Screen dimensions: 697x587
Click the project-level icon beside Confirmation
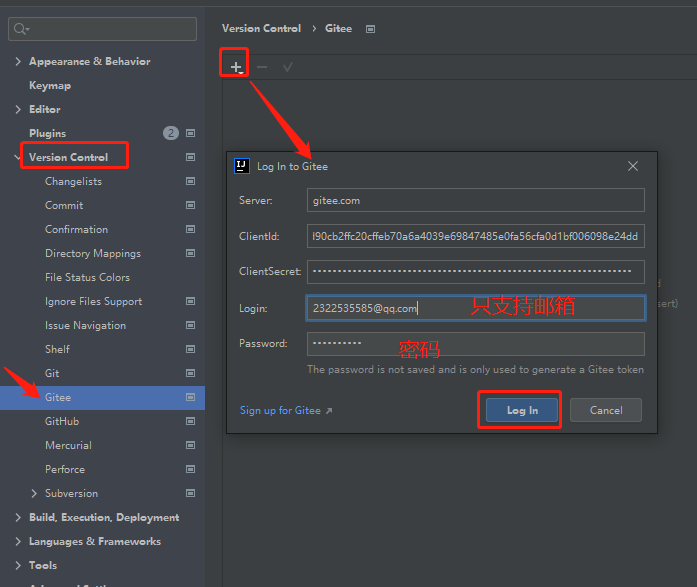[190, 229]
